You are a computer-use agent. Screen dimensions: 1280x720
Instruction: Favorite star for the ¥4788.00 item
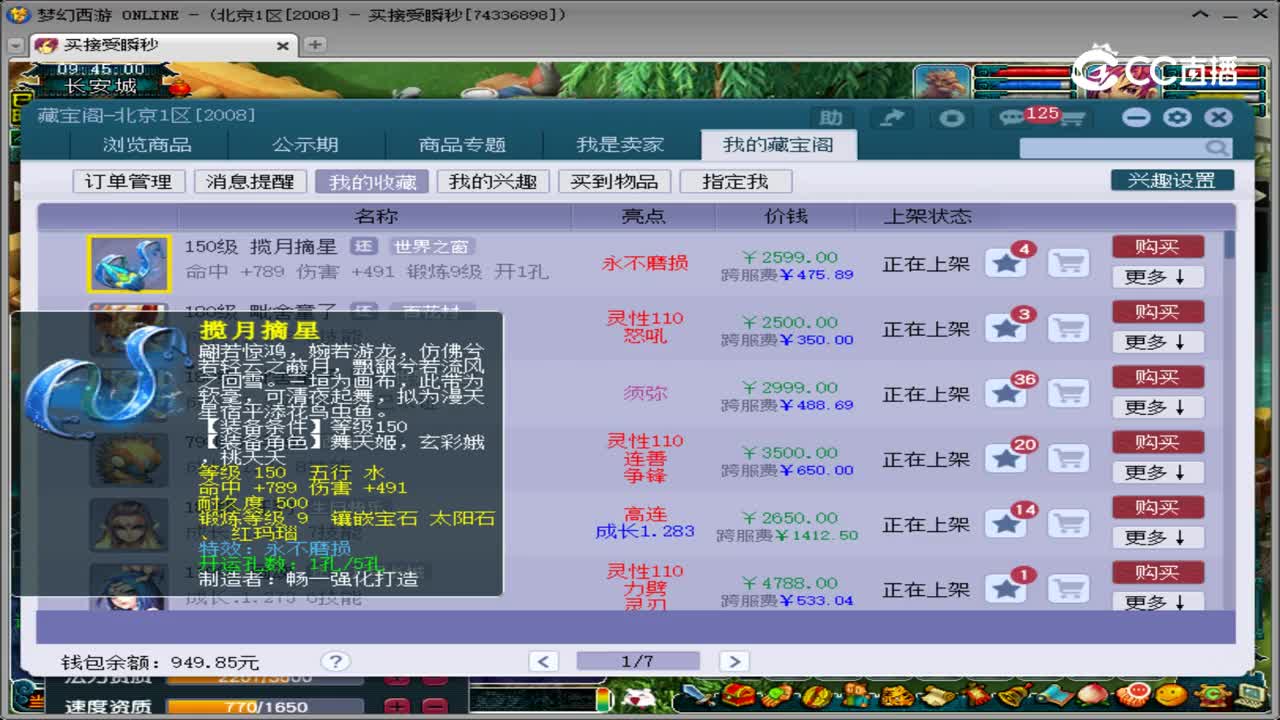tap(1006, 589)
